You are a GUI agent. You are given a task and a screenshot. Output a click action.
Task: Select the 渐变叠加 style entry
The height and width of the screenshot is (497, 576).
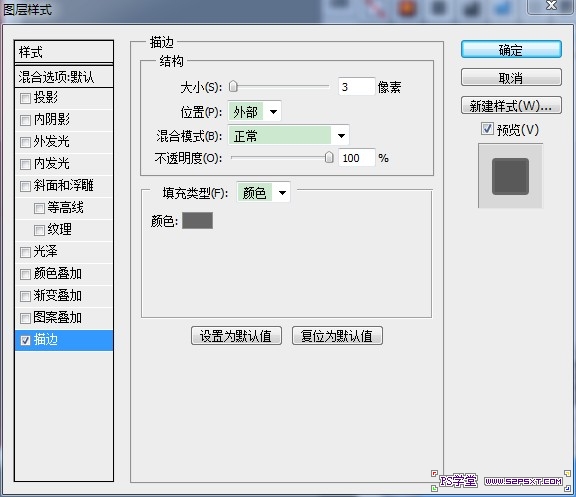point(64,296)
